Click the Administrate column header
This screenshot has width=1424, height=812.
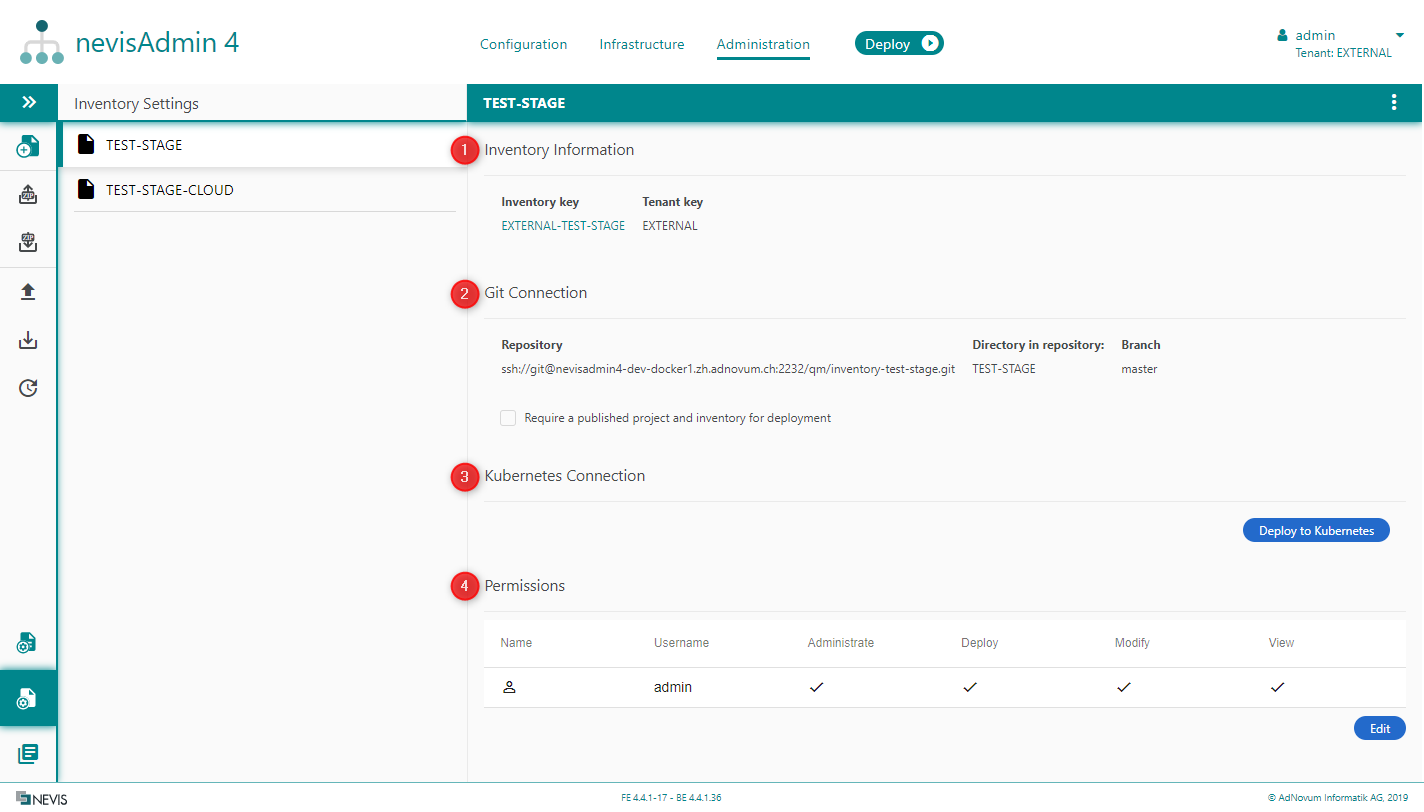[x=841, y=643]
